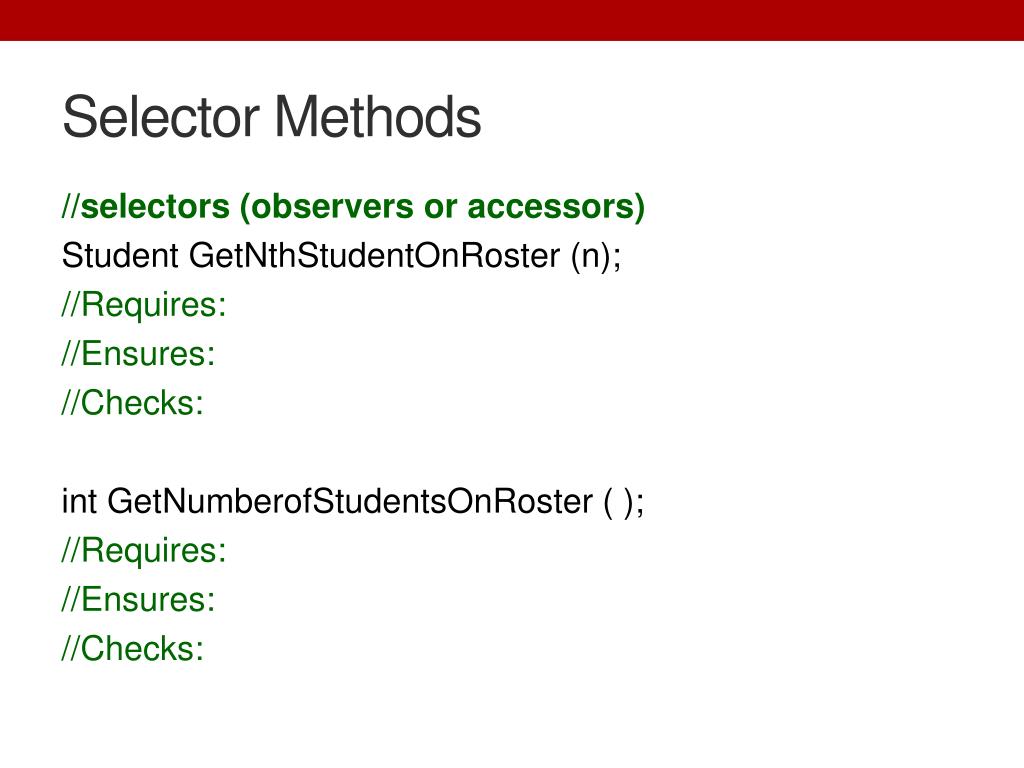This screenshot has width=1024, height=768.
Task: Click the Checks comment for GetNthStudentOnRoster
Action: tap(133, 403)
